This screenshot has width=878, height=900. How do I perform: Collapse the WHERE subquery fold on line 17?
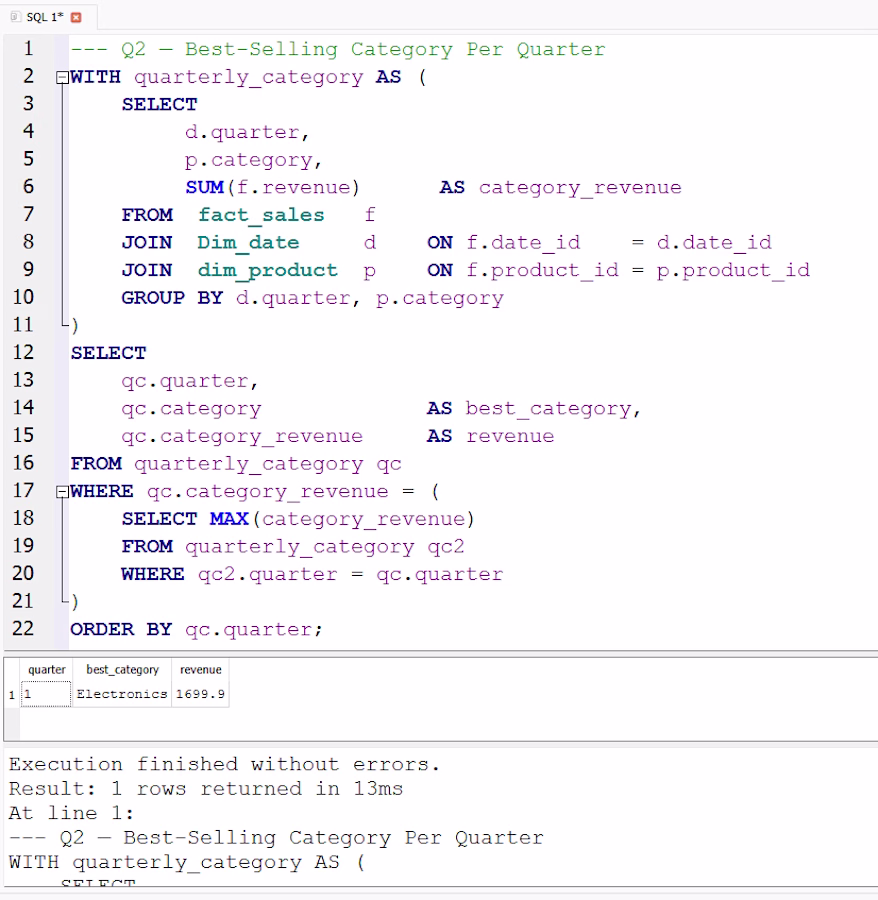pyautogui.click(x=62, y=492)
